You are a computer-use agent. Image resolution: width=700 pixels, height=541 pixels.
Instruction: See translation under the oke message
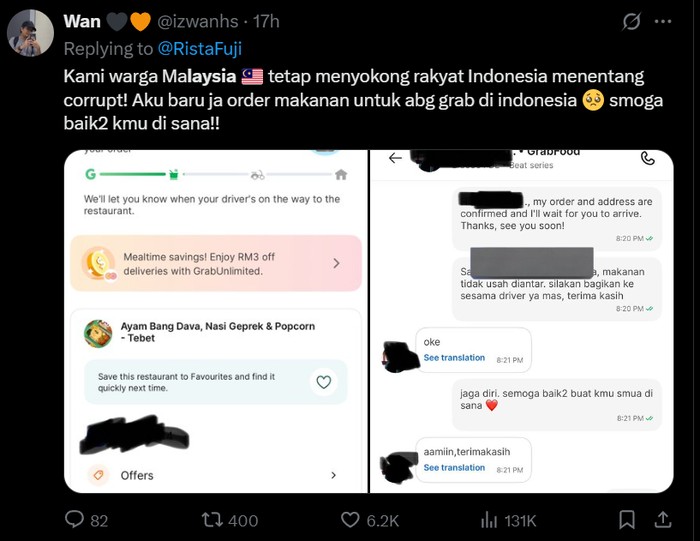click(x=454, y=358)
